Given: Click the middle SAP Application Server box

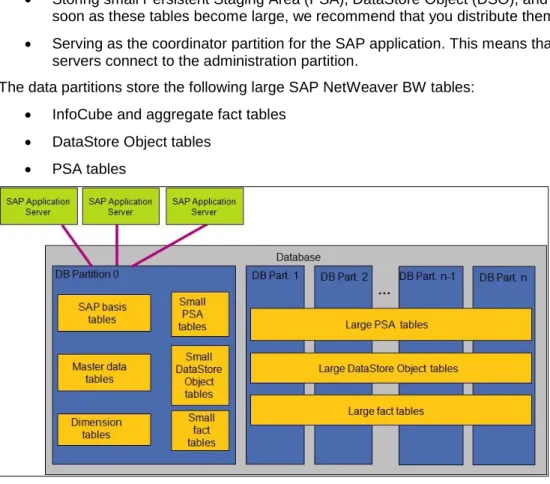Looking at the screenshot, I should click(121, 206).
